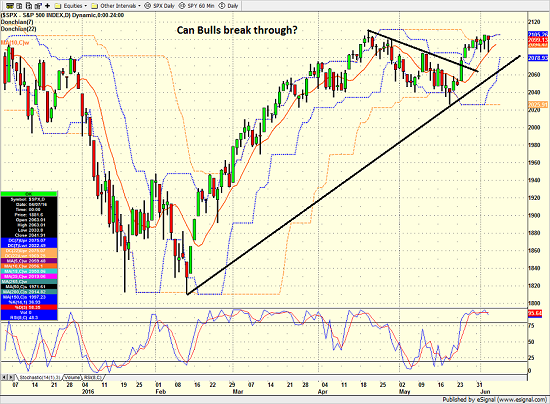Viewport: 550px width, 404px height.
Task: Click the 'Can Bulls break through?' annotation text
Action: click(x=237, y=30)
